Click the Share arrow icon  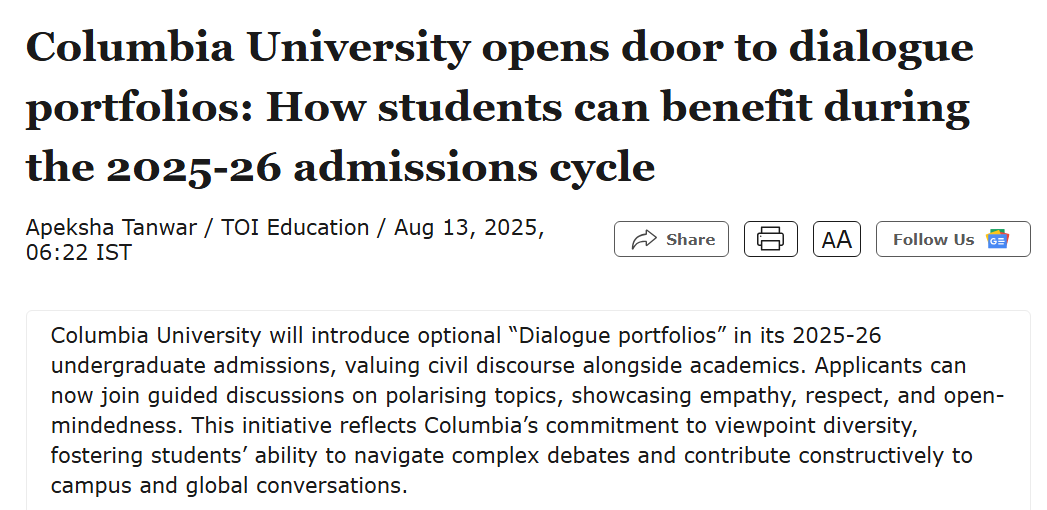coord(644,239)
